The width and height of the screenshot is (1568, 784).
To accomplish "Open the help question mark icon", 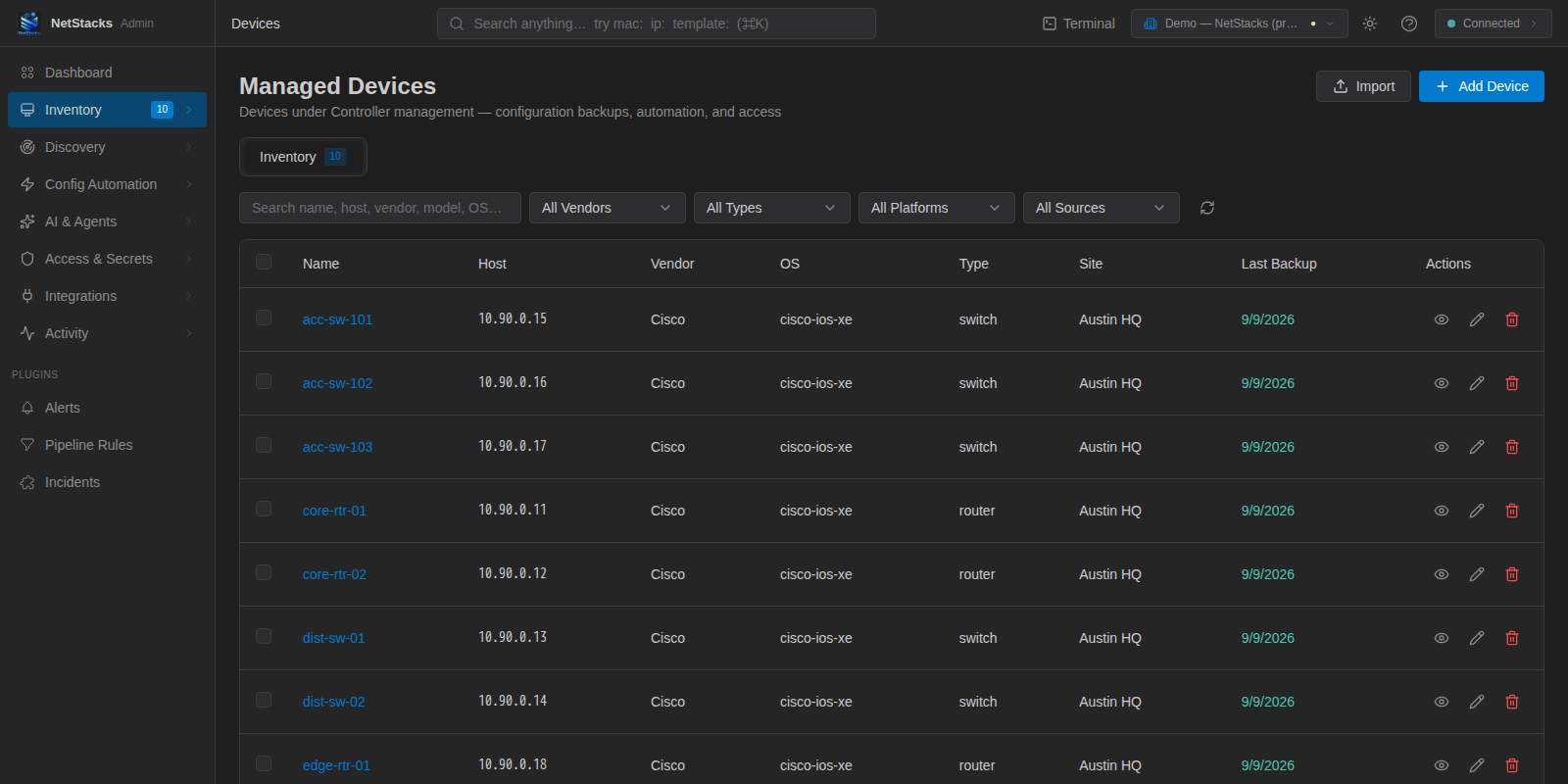I will pyautogui.click(x=1409, y=24).
